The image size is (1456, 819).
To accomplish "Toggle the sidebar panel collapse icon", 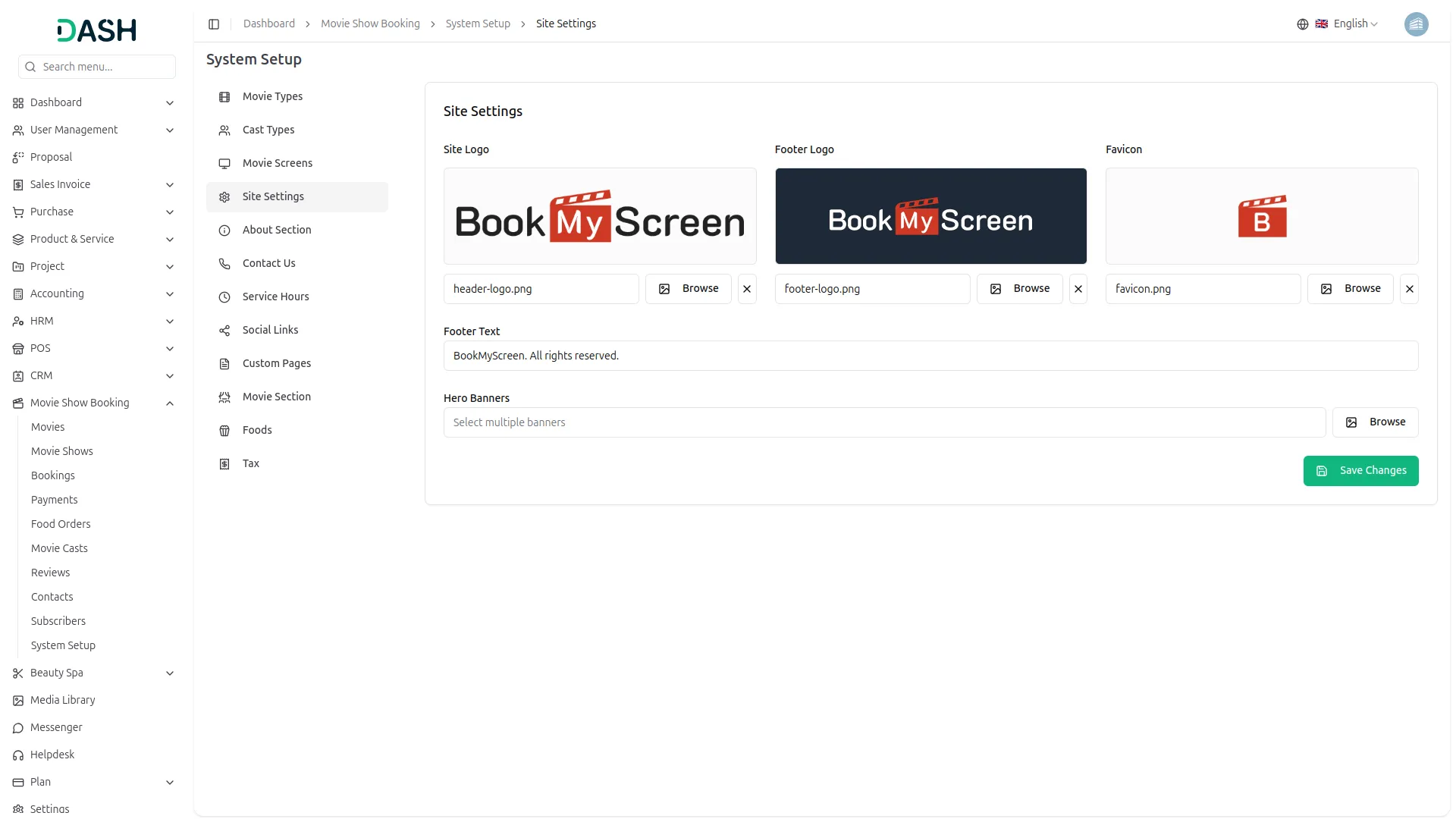I will point(214,24).
